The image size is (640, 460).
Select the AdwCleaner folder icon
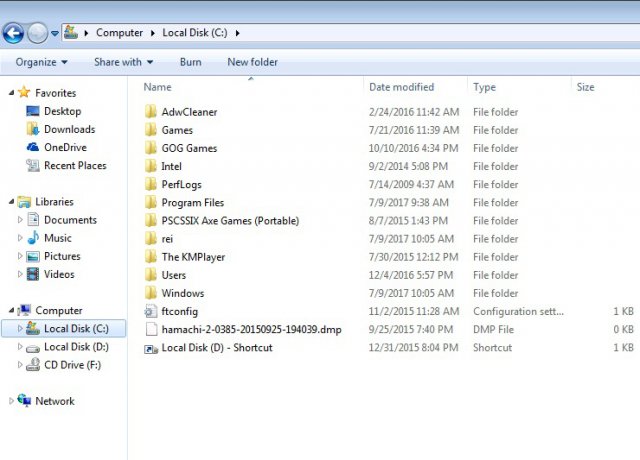point(151,111)
